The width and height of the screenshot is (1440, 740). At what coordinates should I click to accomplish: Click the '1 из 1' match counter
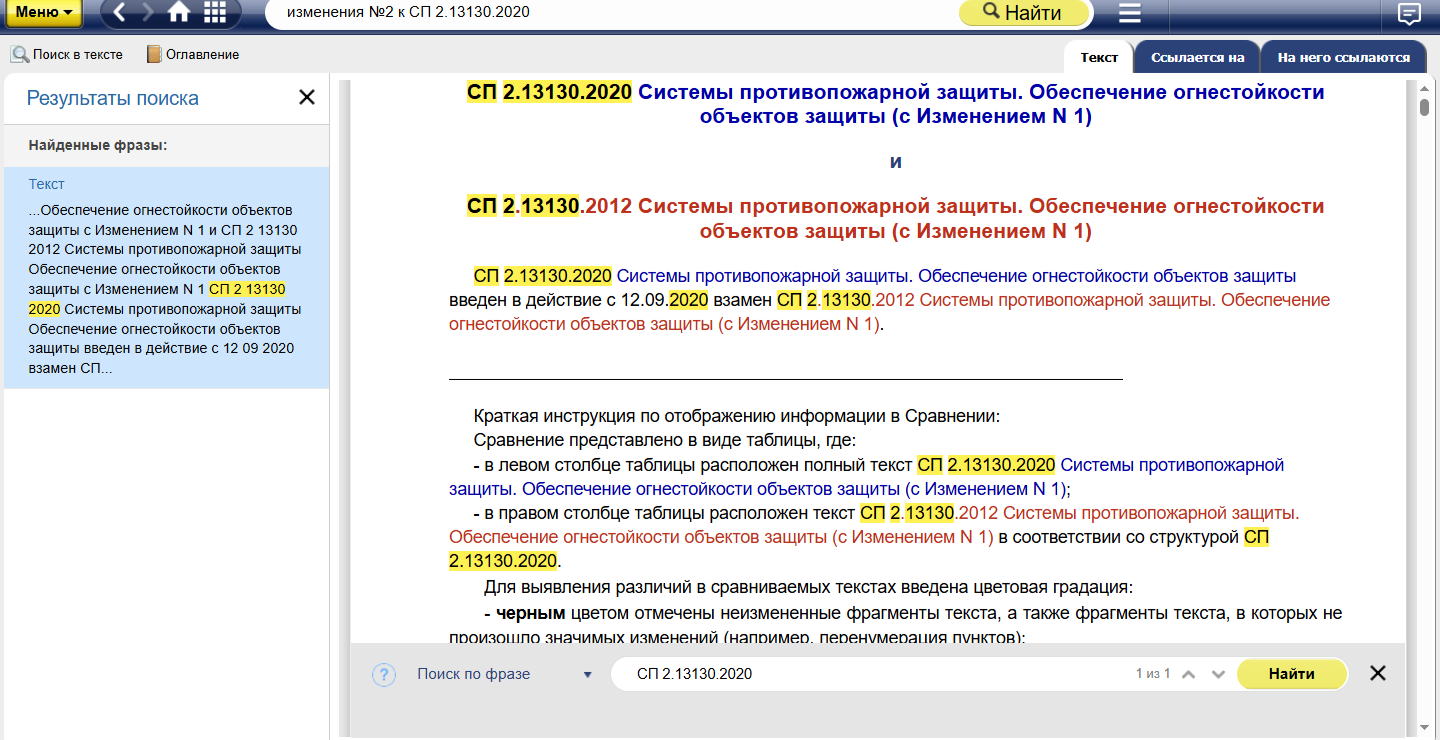1153,674
